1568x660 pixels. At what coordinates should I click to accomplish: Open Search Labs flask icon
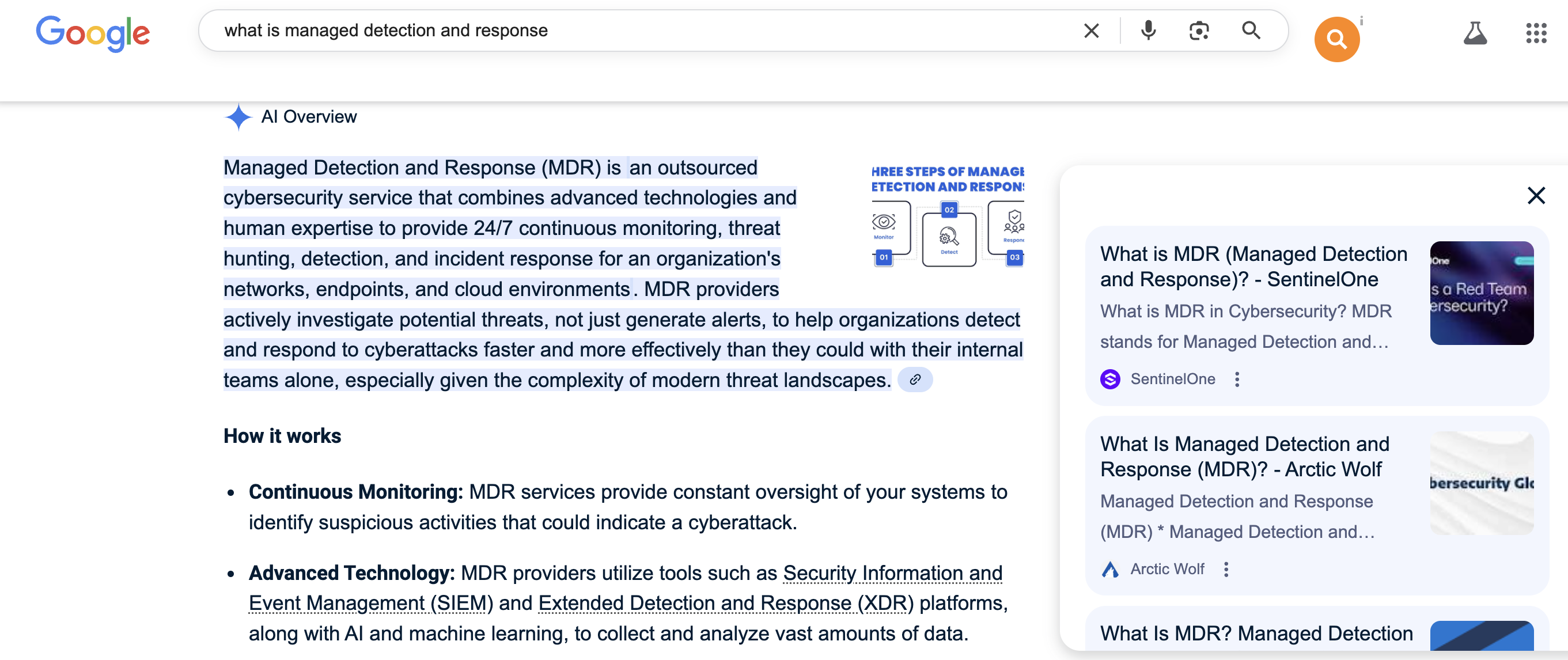[1474, 33]
